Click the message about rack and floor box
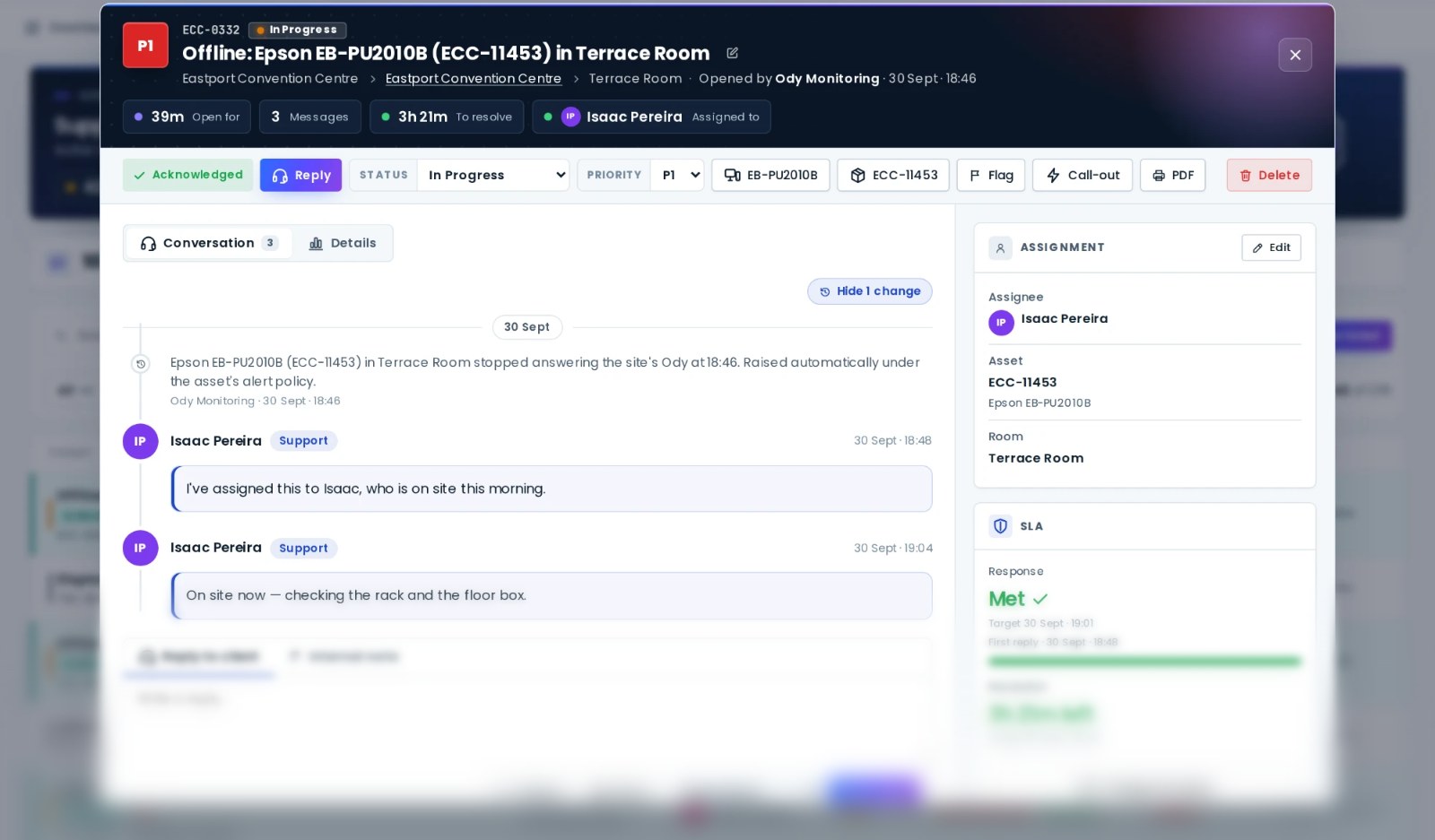1435x840 pixels. click(x=552, y=596)
